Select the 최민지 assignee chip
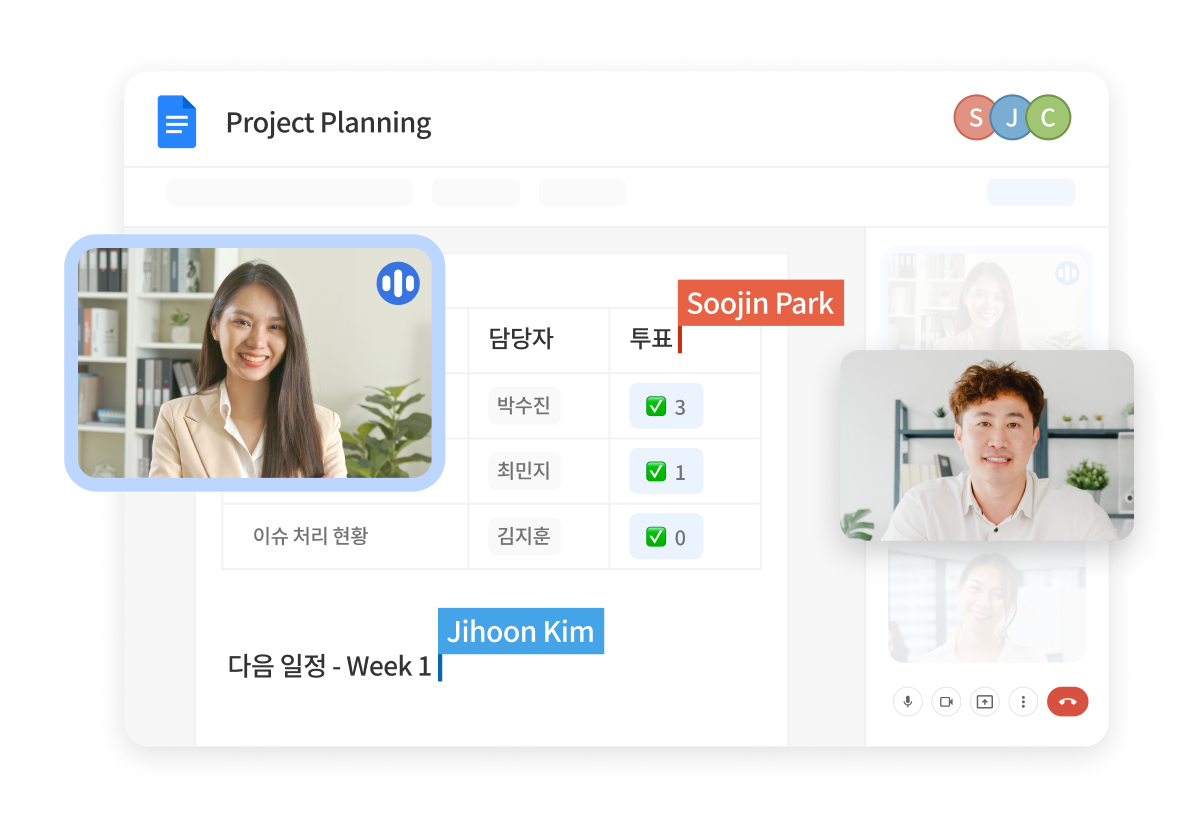The height and width of the screenshot is (816, 1186). click(x=523, y=470)
